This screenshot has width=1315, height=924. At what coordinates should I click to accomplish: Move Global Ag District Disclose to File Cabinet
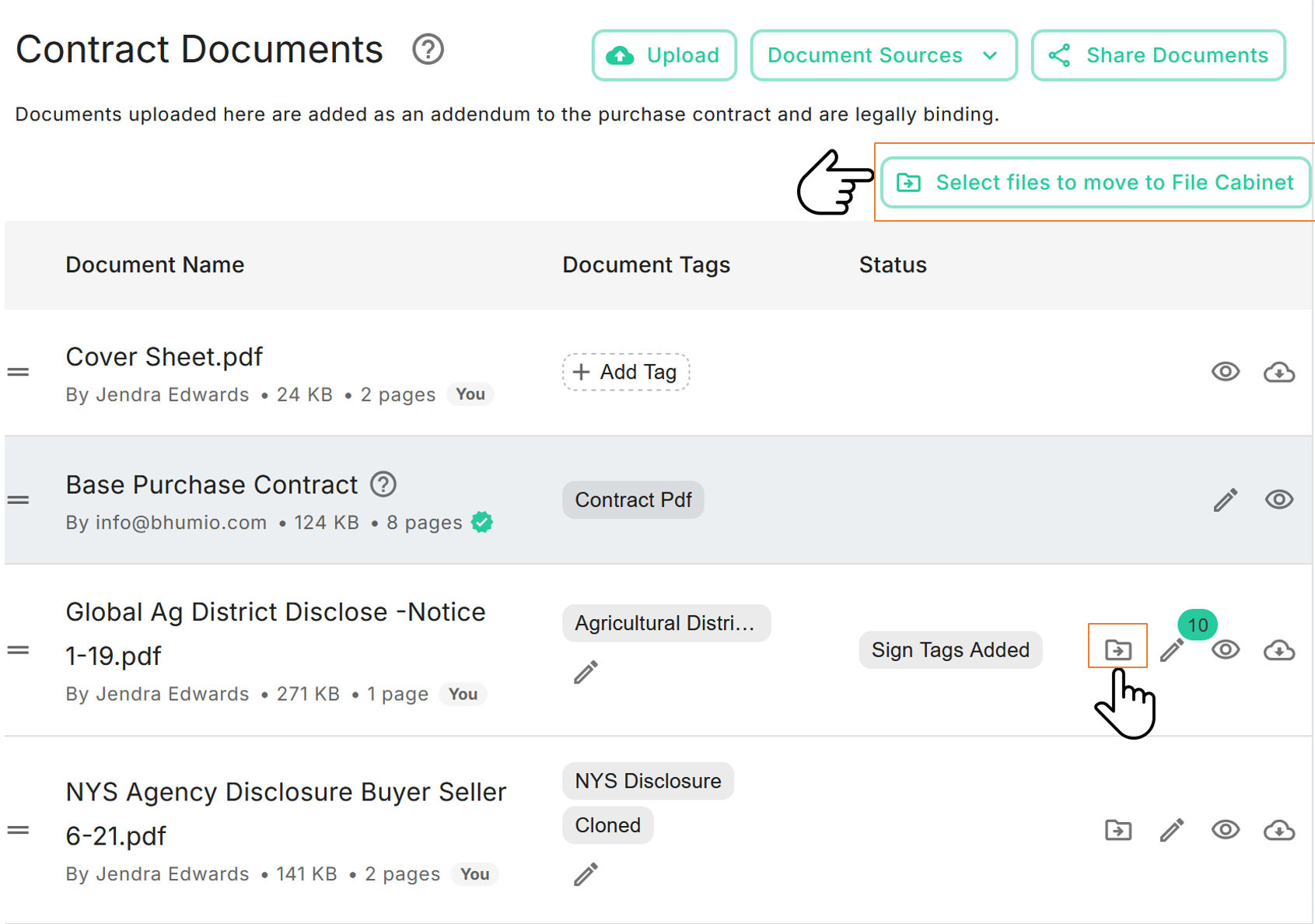pos(1118,649)
